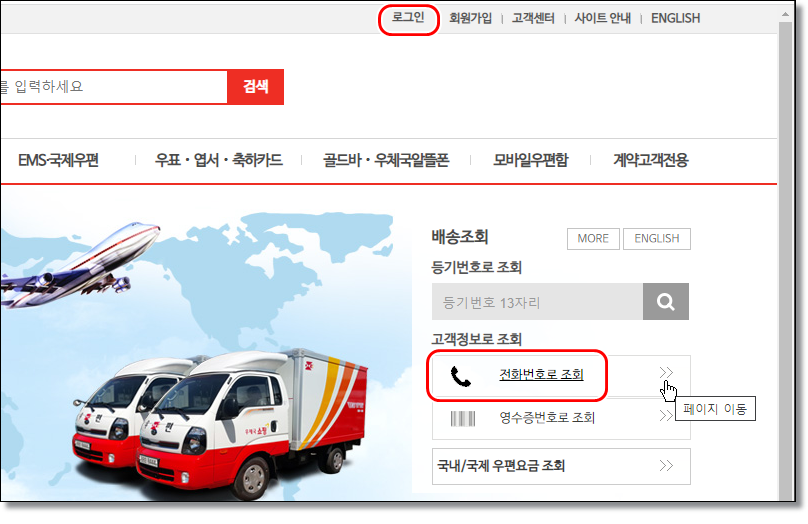Click the arrows icon in 우편요금 조회 row

(x=666, y=466)
